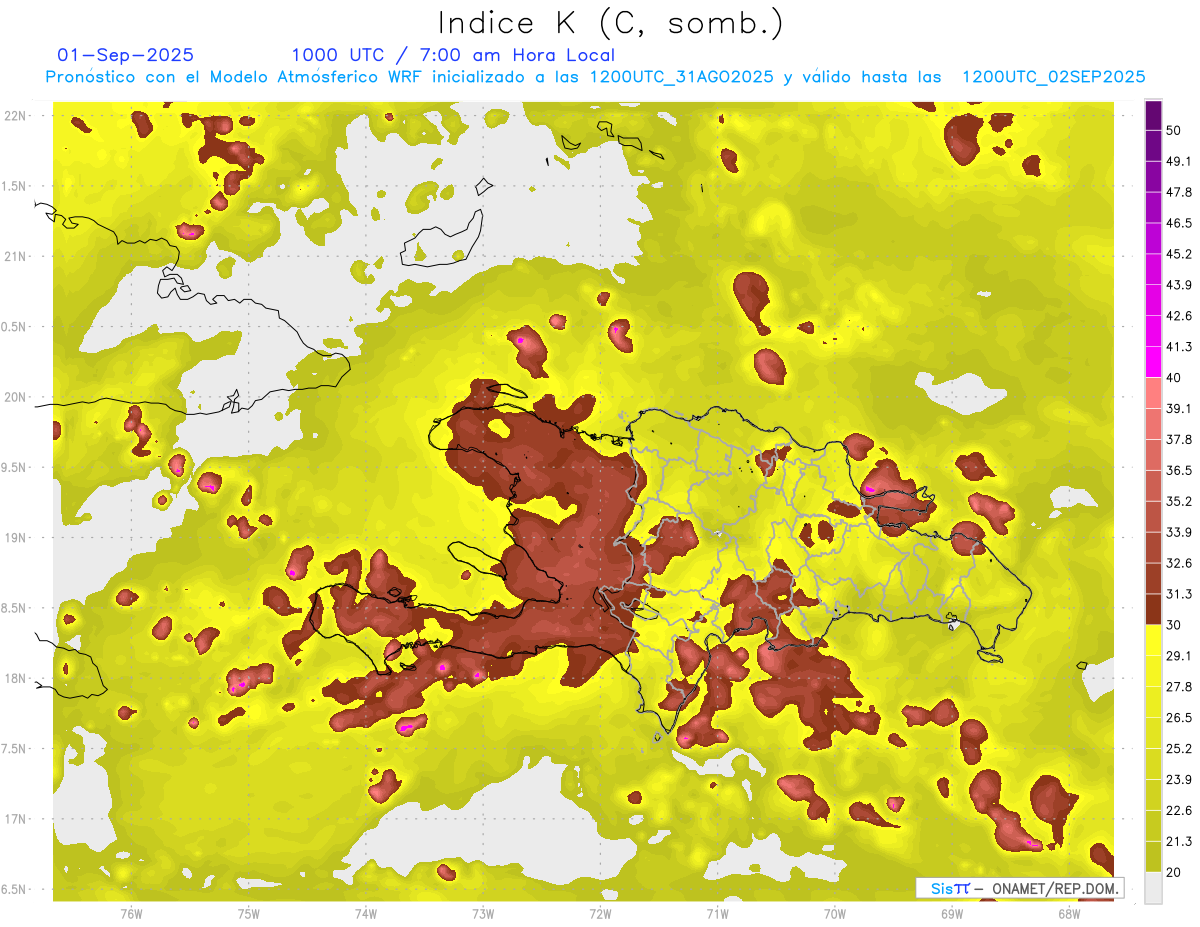The height and width of the screenshot is (927, 1200).
Task: Click longitude axis label "68W"
Action: pyautogui.click(x=1069, y=913)
